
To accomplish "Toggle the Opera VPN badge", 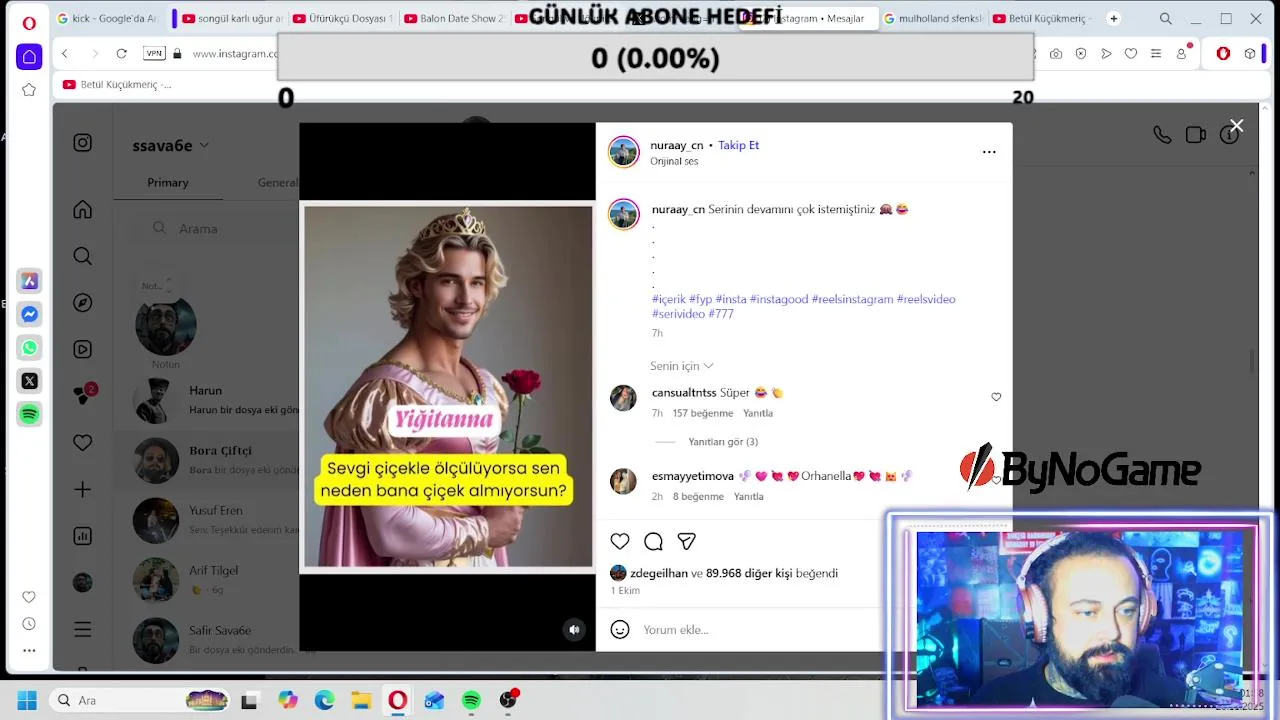I will tap(154, 54).
